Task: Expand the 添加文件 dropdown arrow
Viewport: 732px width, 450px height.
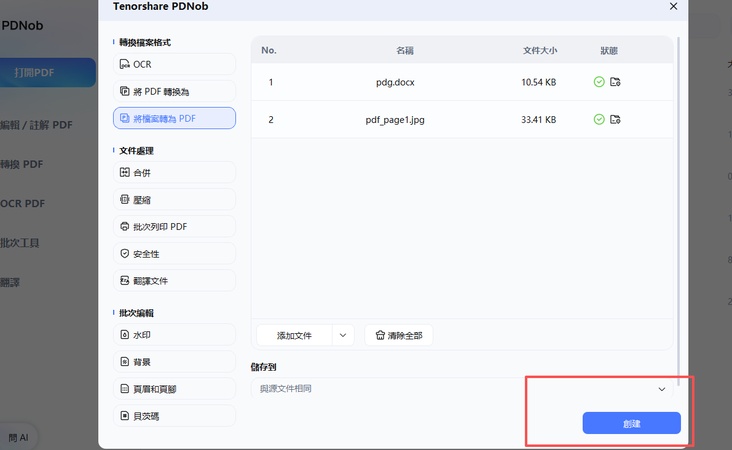Action: 343,335
